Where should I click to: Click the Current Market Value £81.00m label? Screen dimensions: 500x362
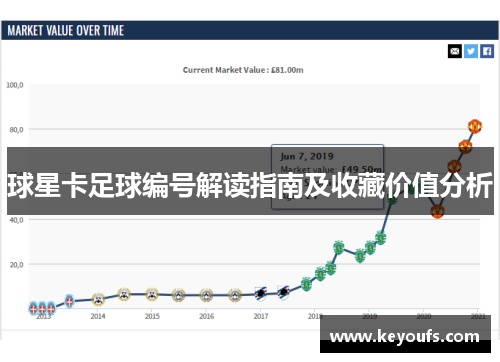(x=243, y=70)
